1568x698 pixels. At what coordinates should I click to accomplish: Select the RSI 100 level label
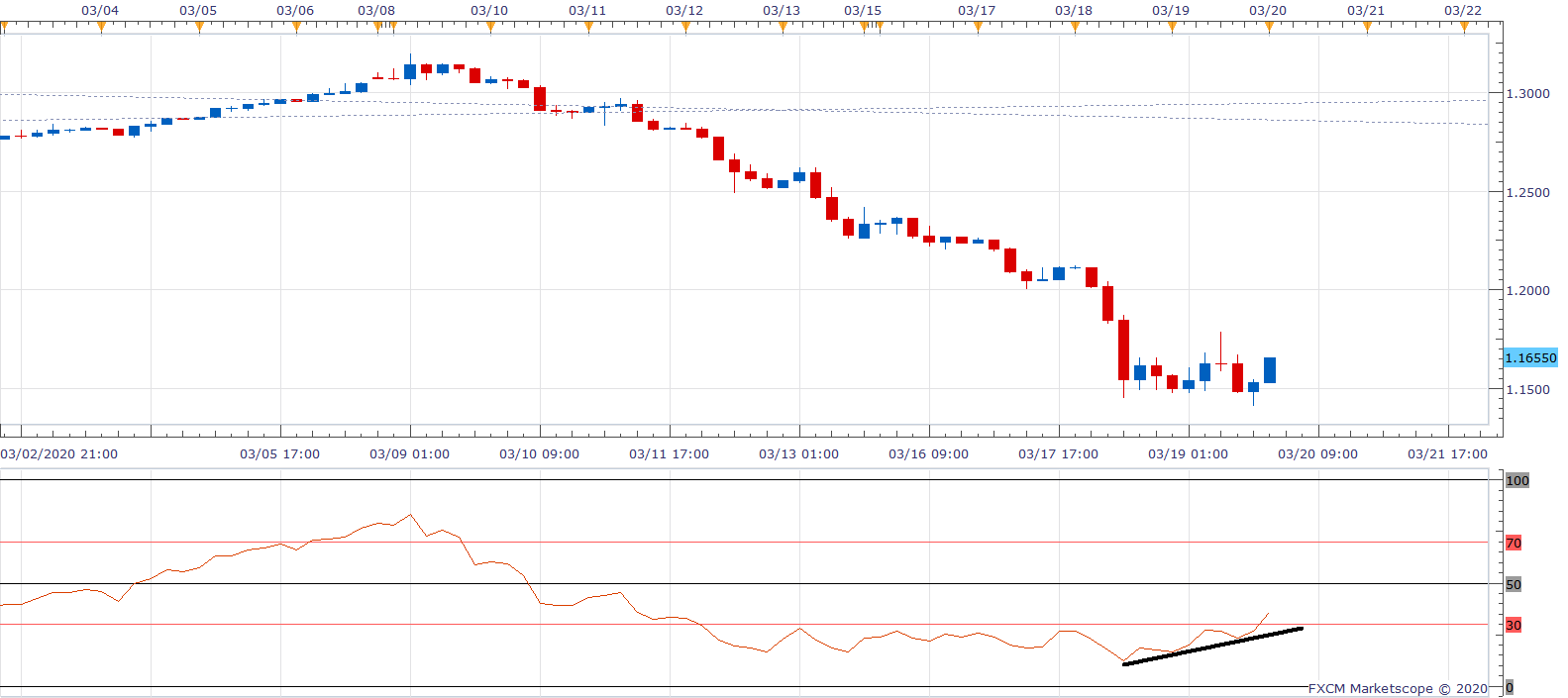[1517, 480]
